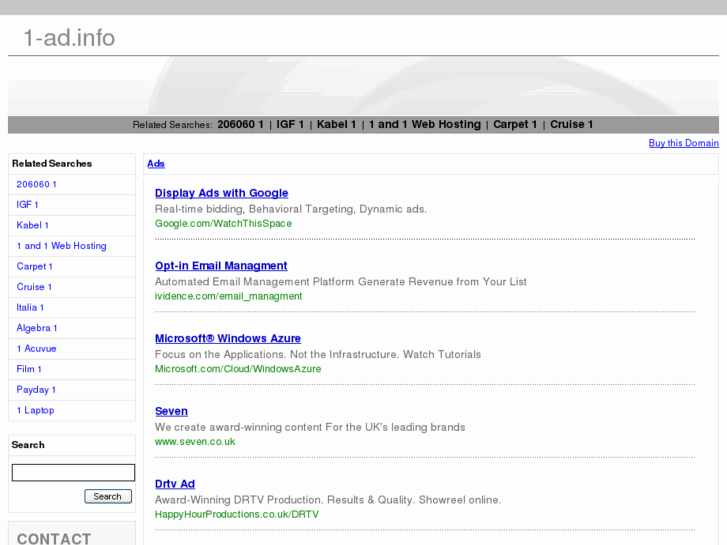Open 'Display Ads with Google' ad
The height and width of the screenshot is (545, 727).
pyautogui.click(x=222, y=193)
